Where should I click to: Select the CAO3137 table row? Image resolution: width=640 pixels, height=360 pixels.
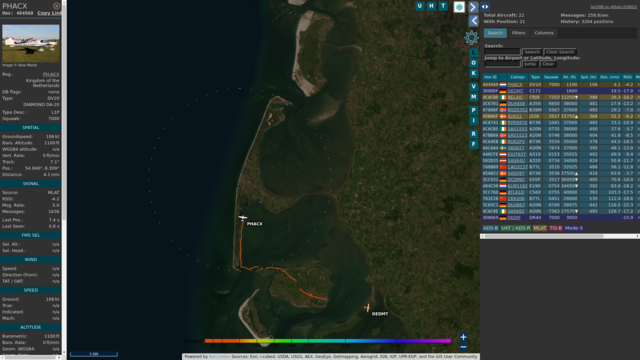(x=561, y=167)
